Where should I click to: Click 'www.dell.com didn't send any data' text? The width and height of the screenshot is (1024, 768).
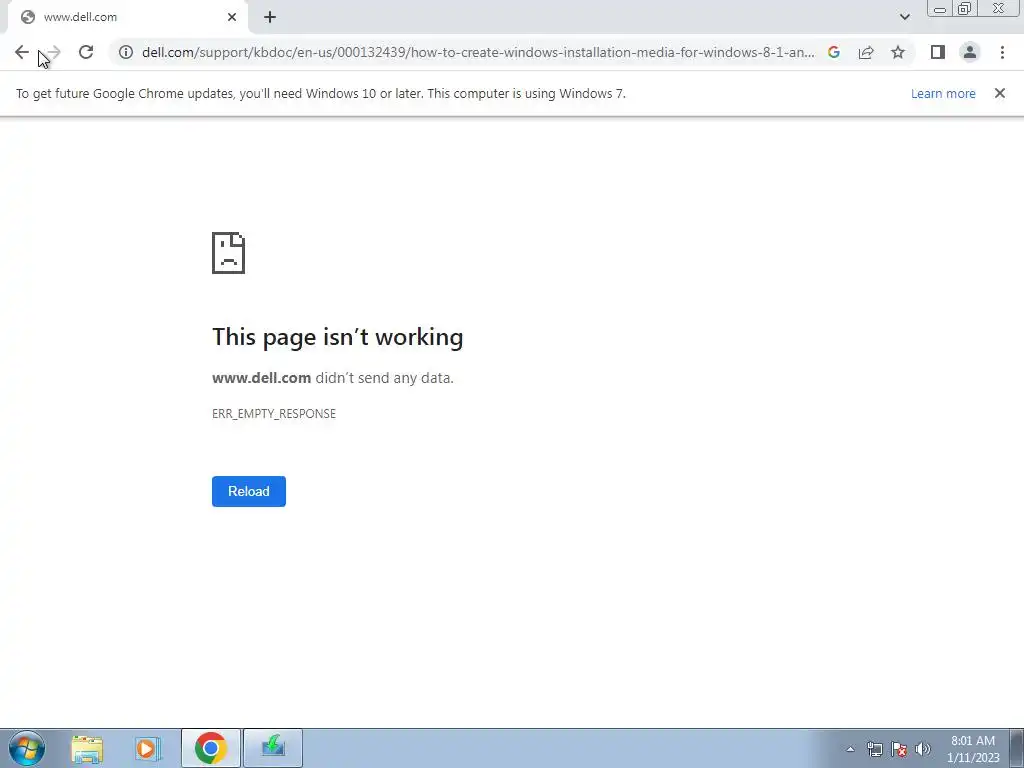pos(332,378)
